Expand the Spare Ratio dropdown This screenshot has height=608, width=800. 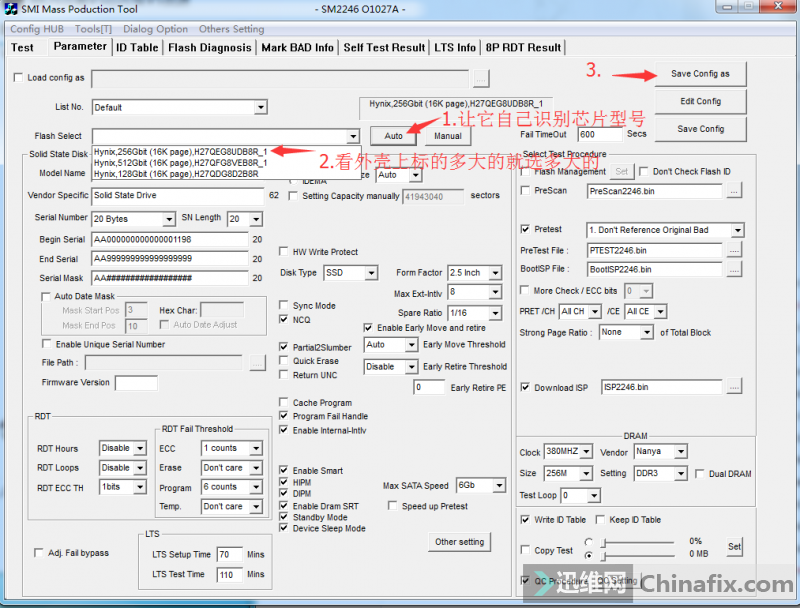point(495,313)
